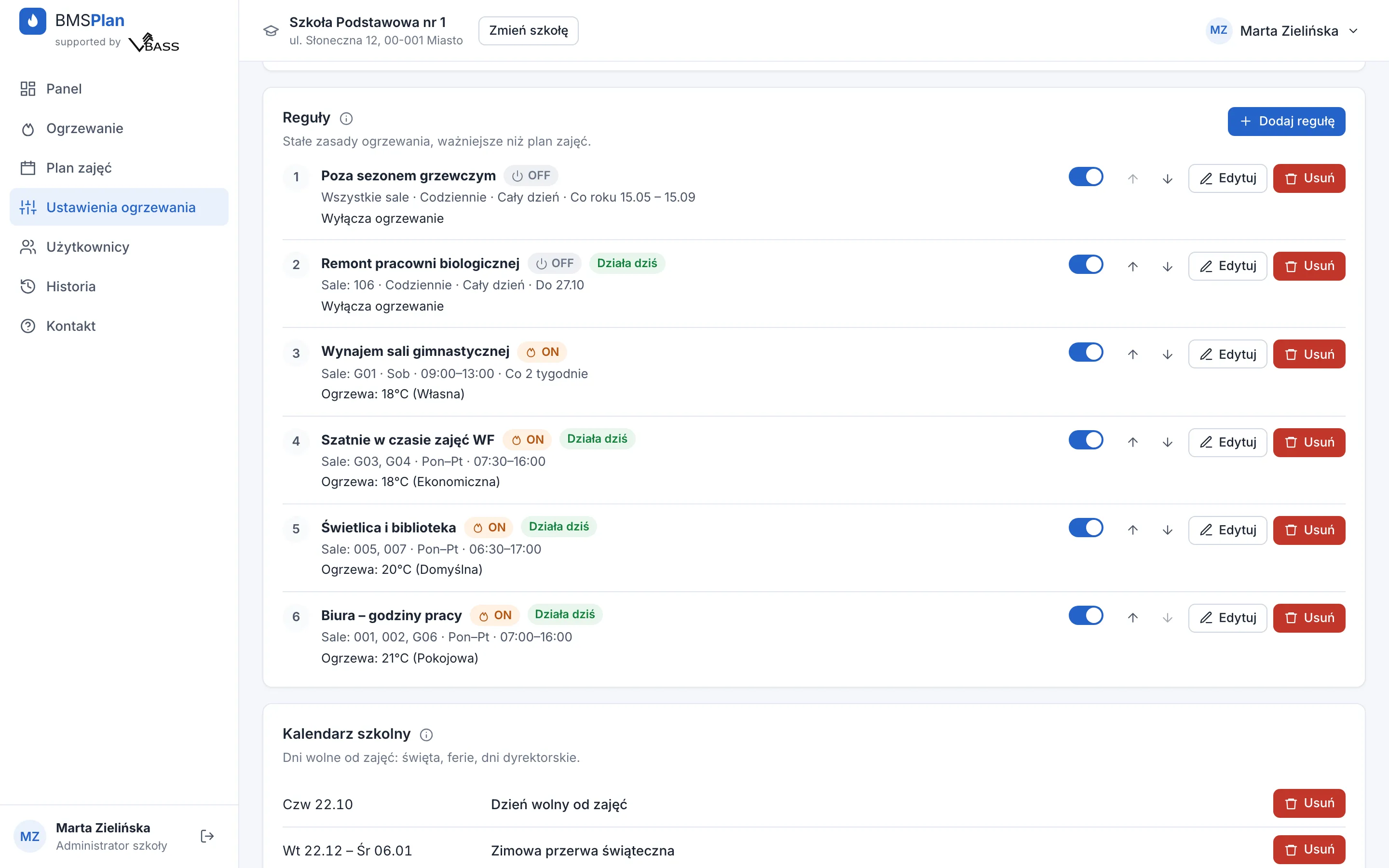
Task: Click the info icon next to Kalendarz szkolny
Action: click(x=426, y=734)
